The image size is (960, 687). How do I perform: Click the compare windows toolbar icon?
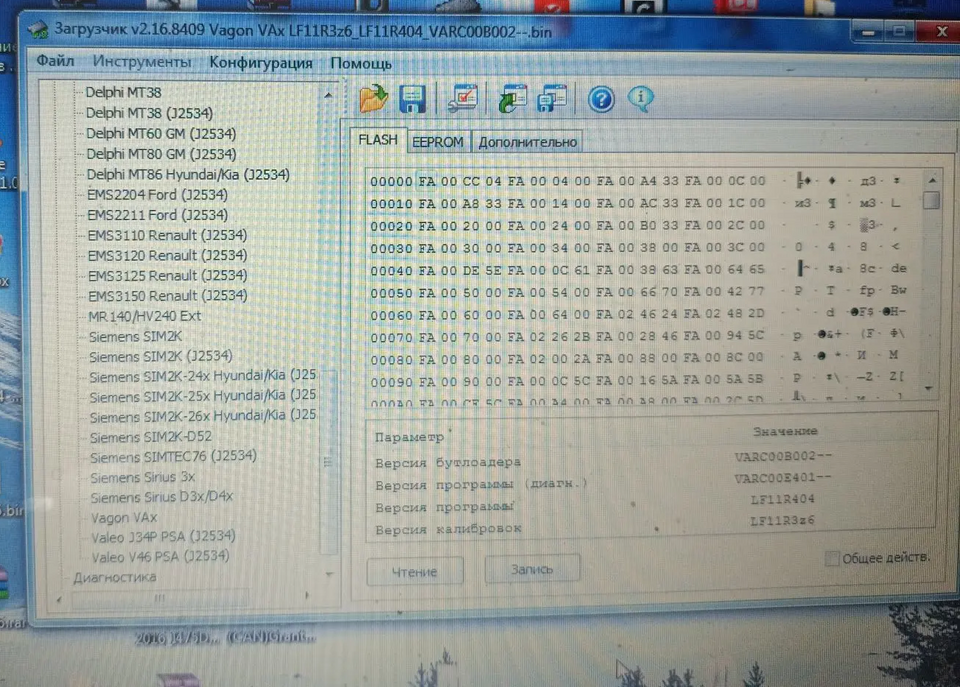552,99
